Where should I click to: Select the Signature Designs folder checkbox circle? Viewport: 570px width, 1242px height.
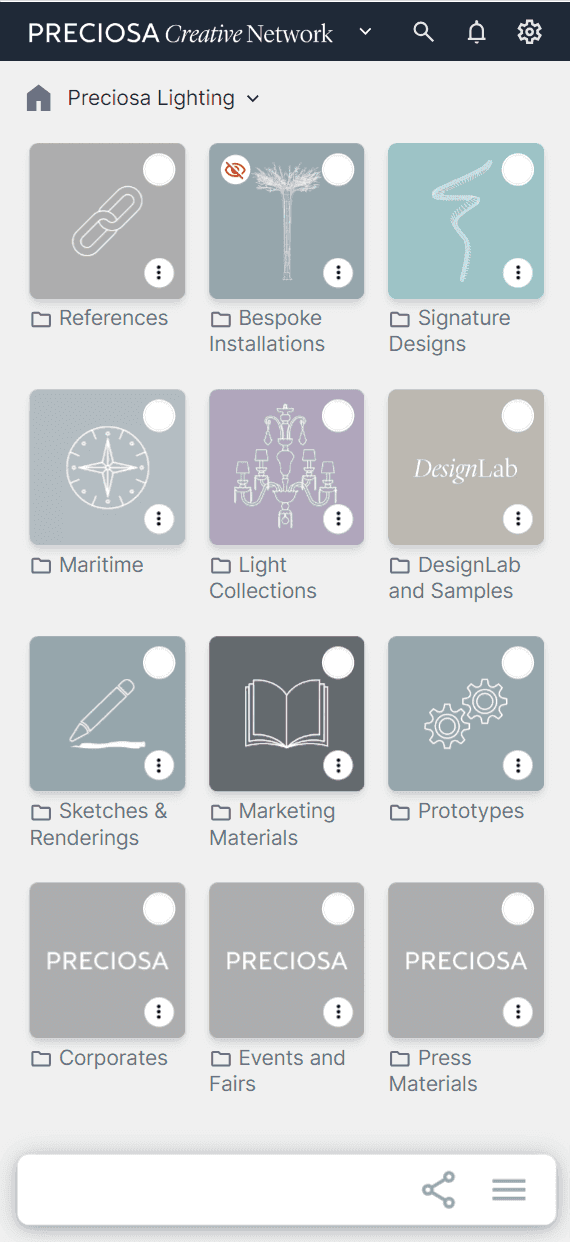coord(518,170)
